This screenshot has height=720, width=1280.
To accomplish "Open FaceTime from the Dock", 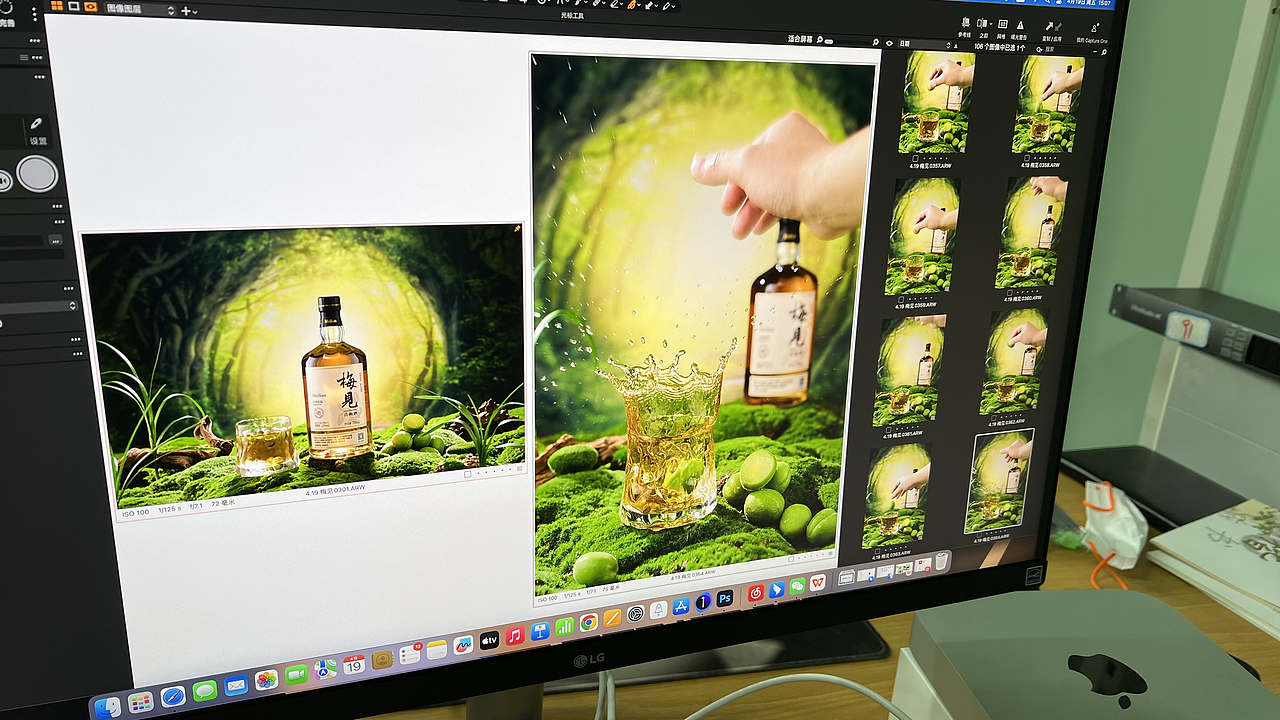I will 296,674.
